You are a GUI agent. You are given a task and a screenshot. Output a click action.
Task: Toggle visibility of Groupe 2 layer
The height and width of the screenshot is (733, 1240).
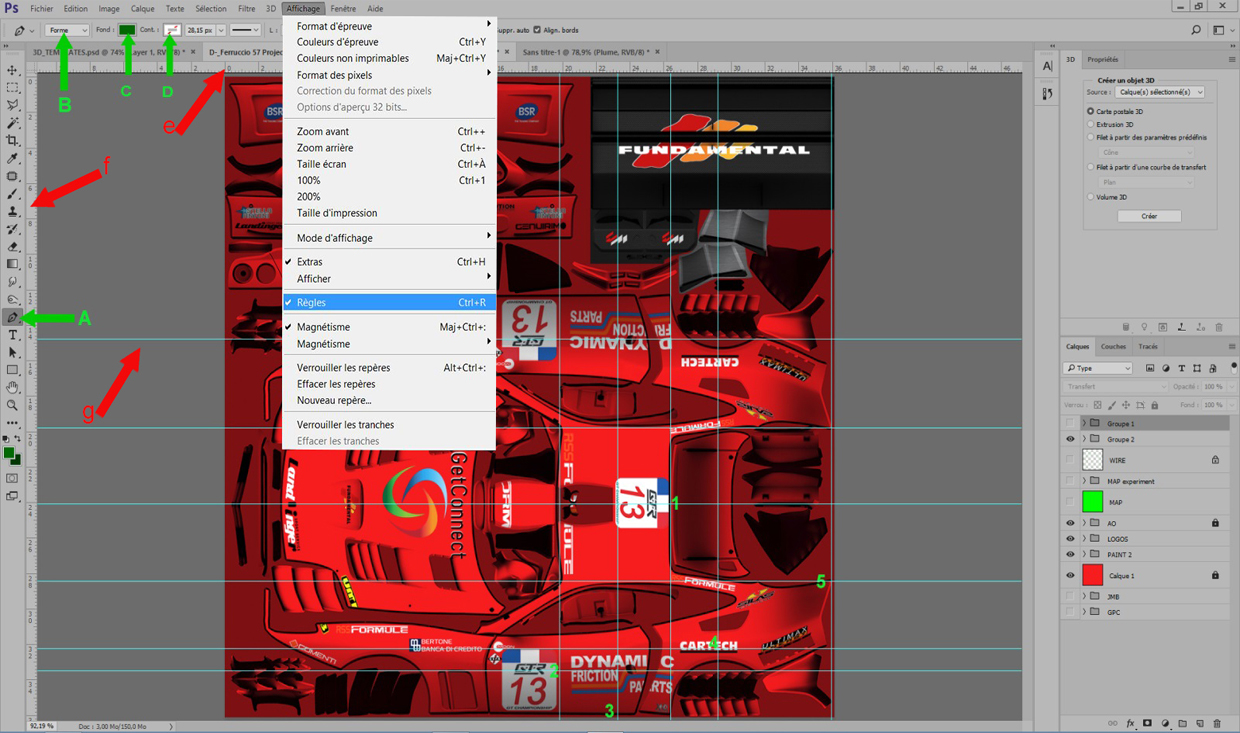1070,439
